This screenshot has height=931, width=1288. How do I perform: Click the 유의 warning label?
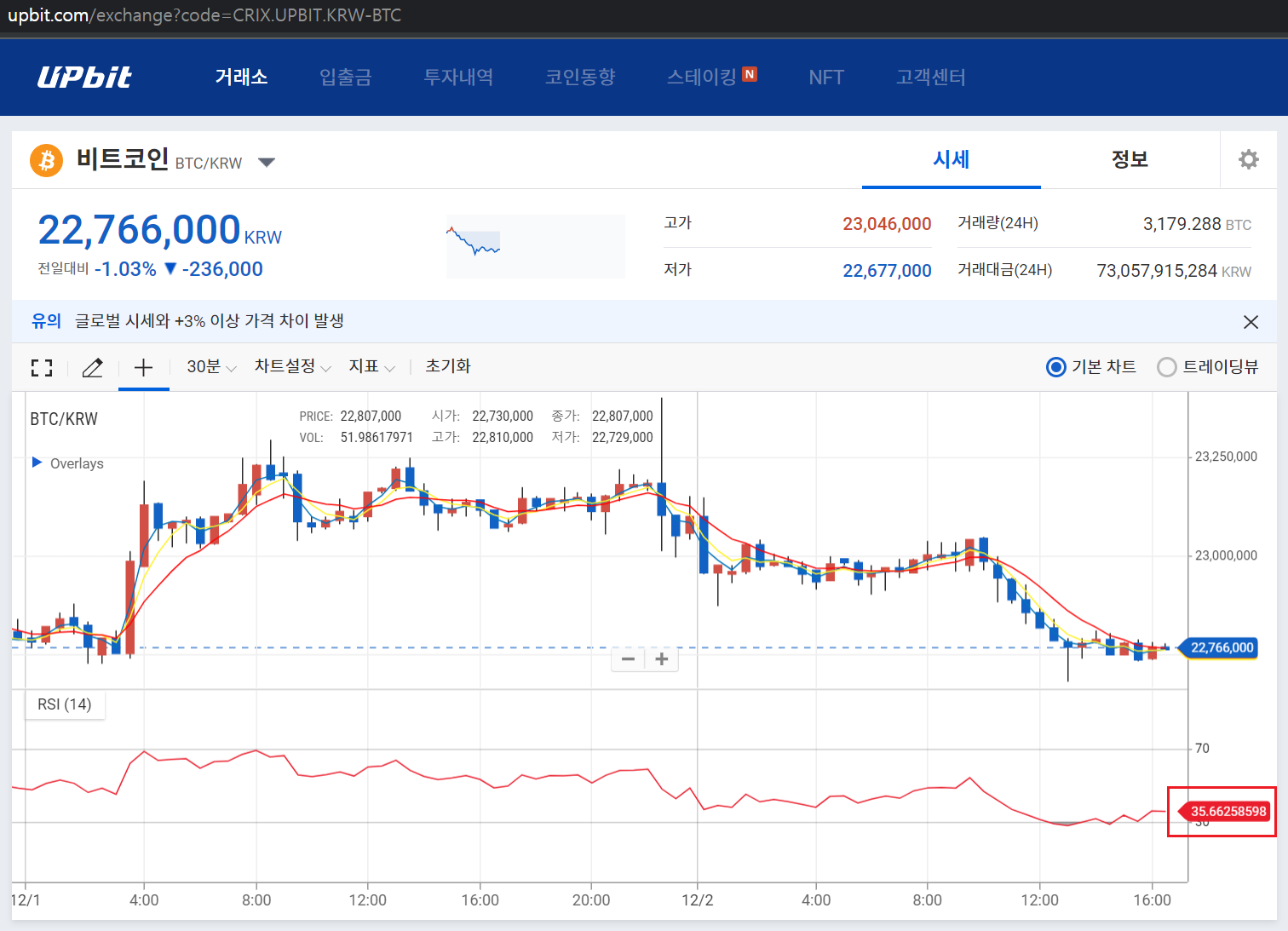click(x=46, y=321)
